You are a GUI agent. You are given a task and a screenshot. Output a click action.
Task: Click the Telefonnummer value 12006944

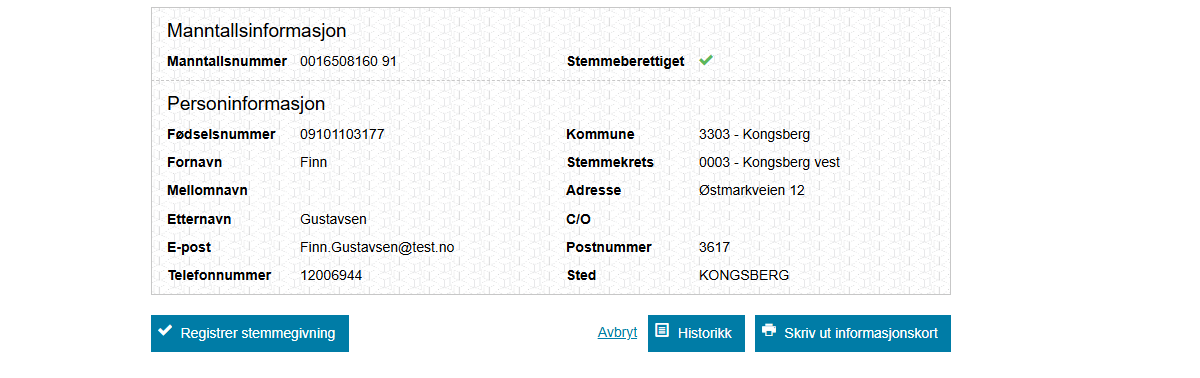tap(331, 275)
